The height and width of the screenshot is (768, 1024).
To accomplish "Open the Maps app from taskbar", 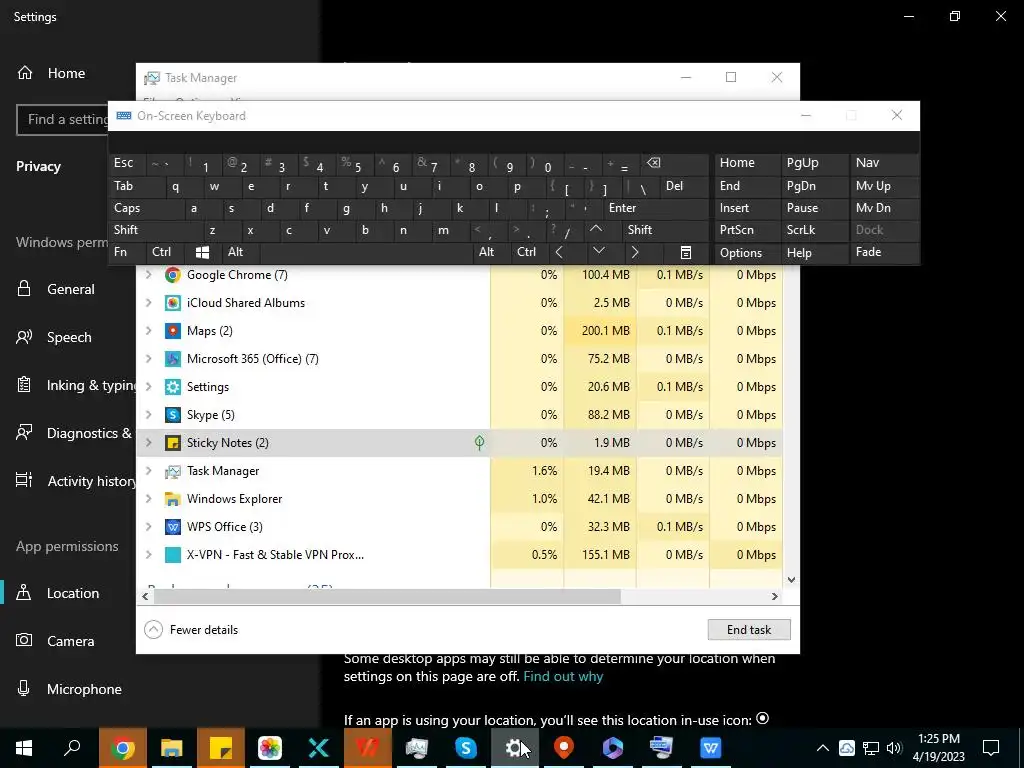I will click(x=564, y=748).
